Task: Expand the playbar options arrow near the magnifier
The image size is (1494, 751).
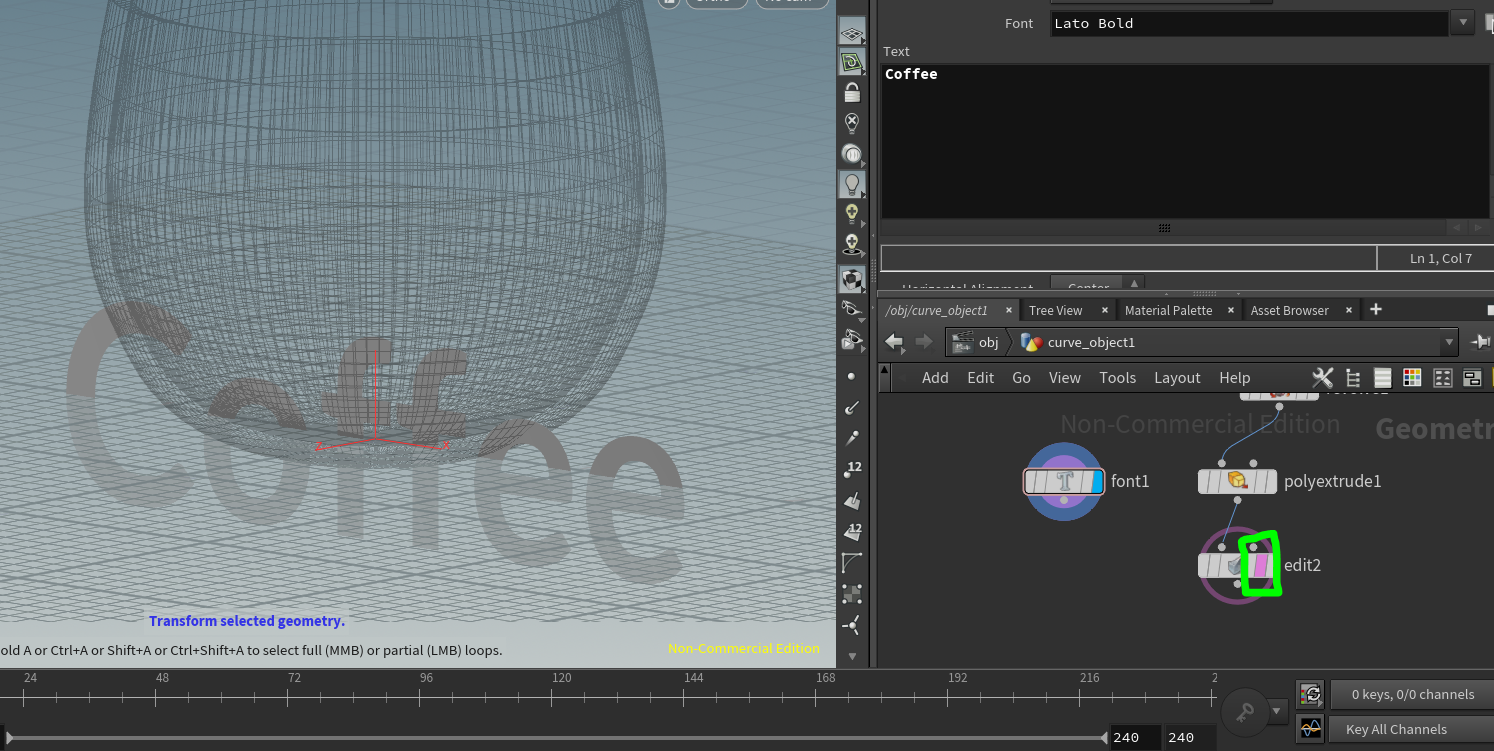Action: click(x=1277, y=712)
